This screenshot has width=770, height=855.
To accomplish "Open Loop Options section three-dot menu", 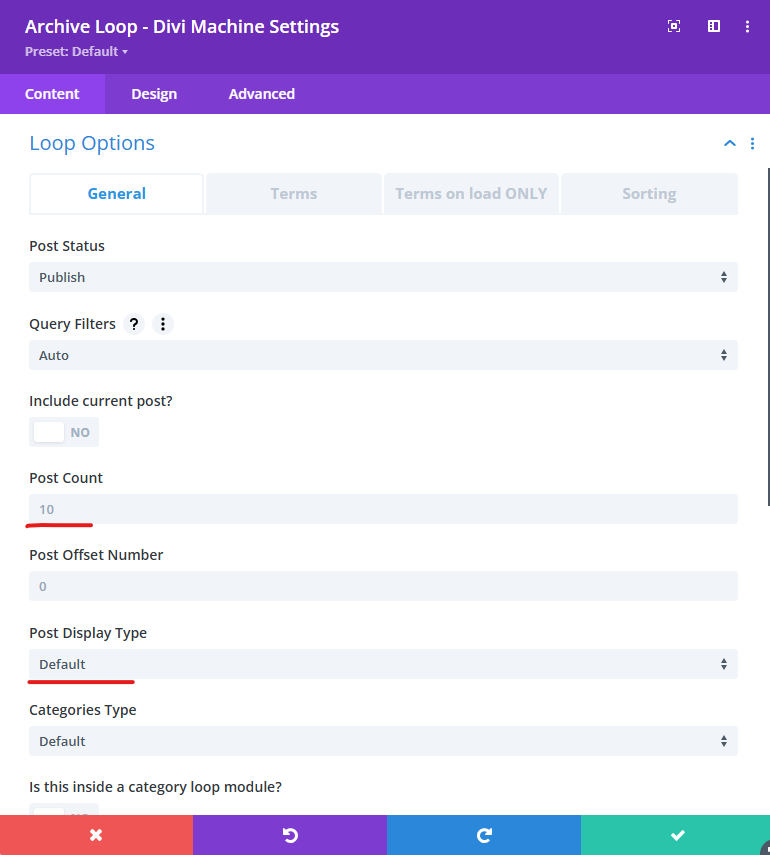I will click(x=752, y=144).
